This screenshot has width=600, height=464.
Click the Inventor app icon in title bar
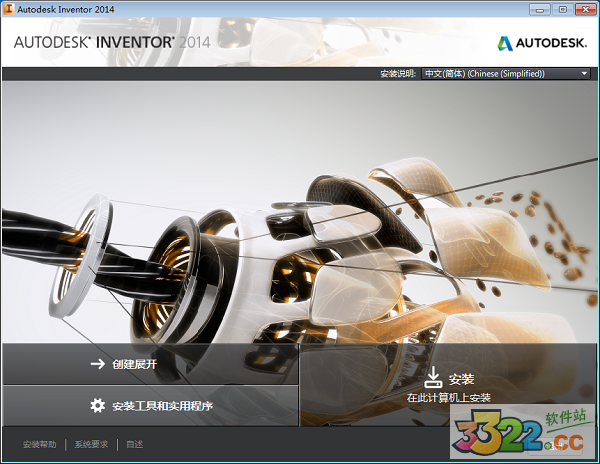pos(8,9)
